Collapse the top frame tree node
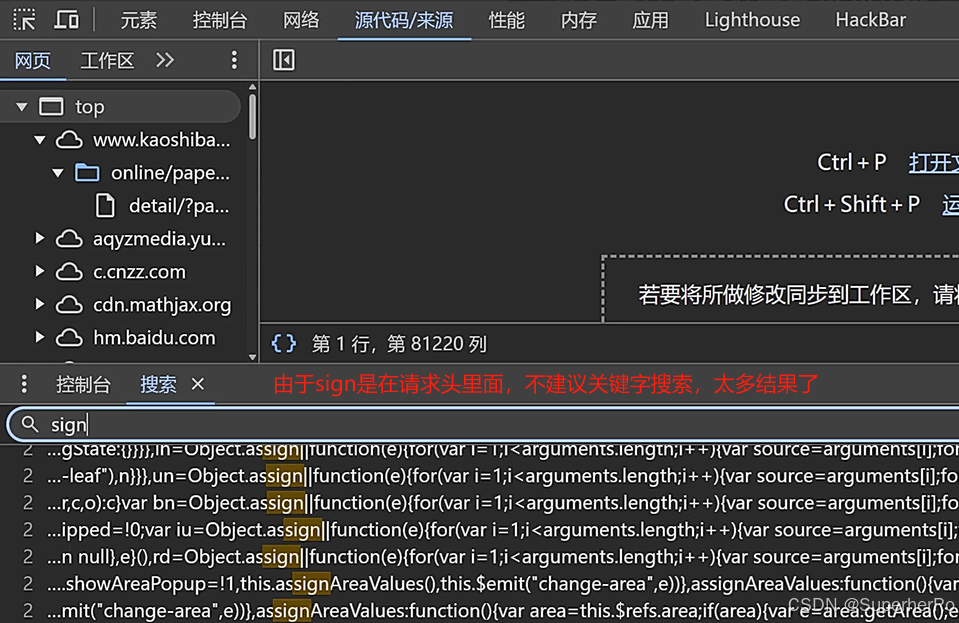The width and height of the screenshot is (959, 623). [22, 107]
